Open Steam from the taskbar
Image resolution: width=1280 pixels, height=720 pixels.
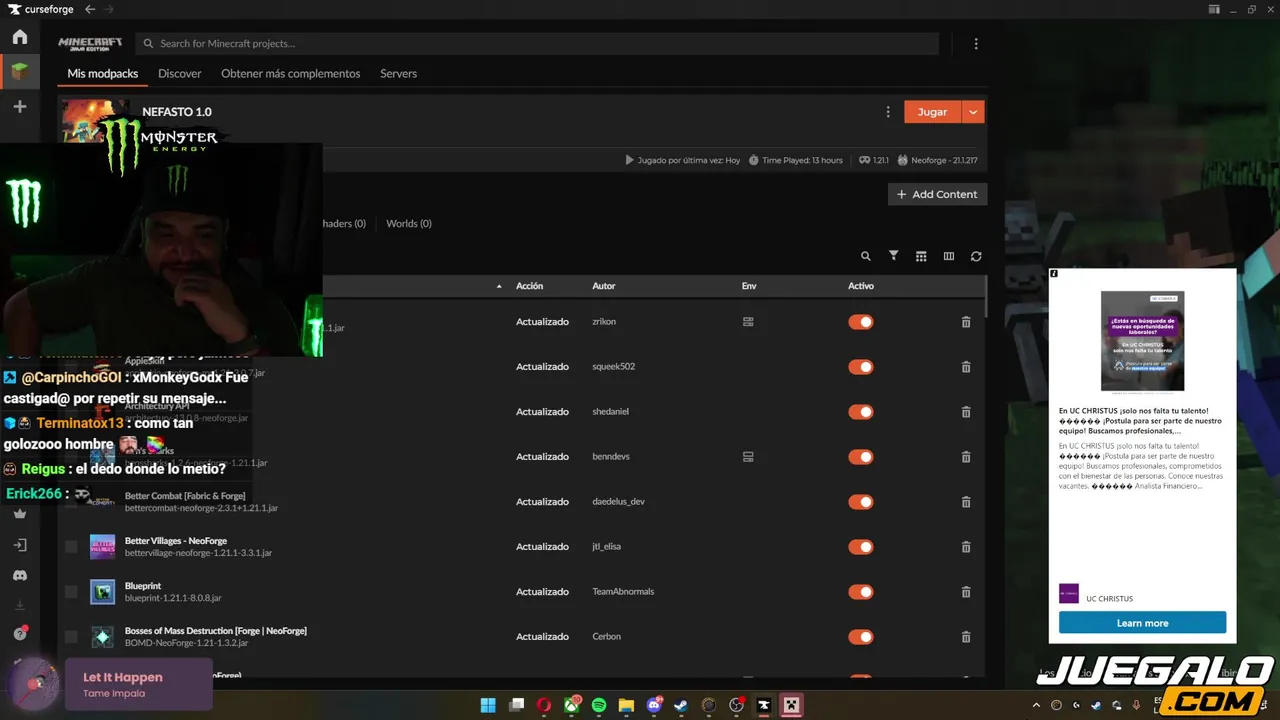[x=681, y=705]
